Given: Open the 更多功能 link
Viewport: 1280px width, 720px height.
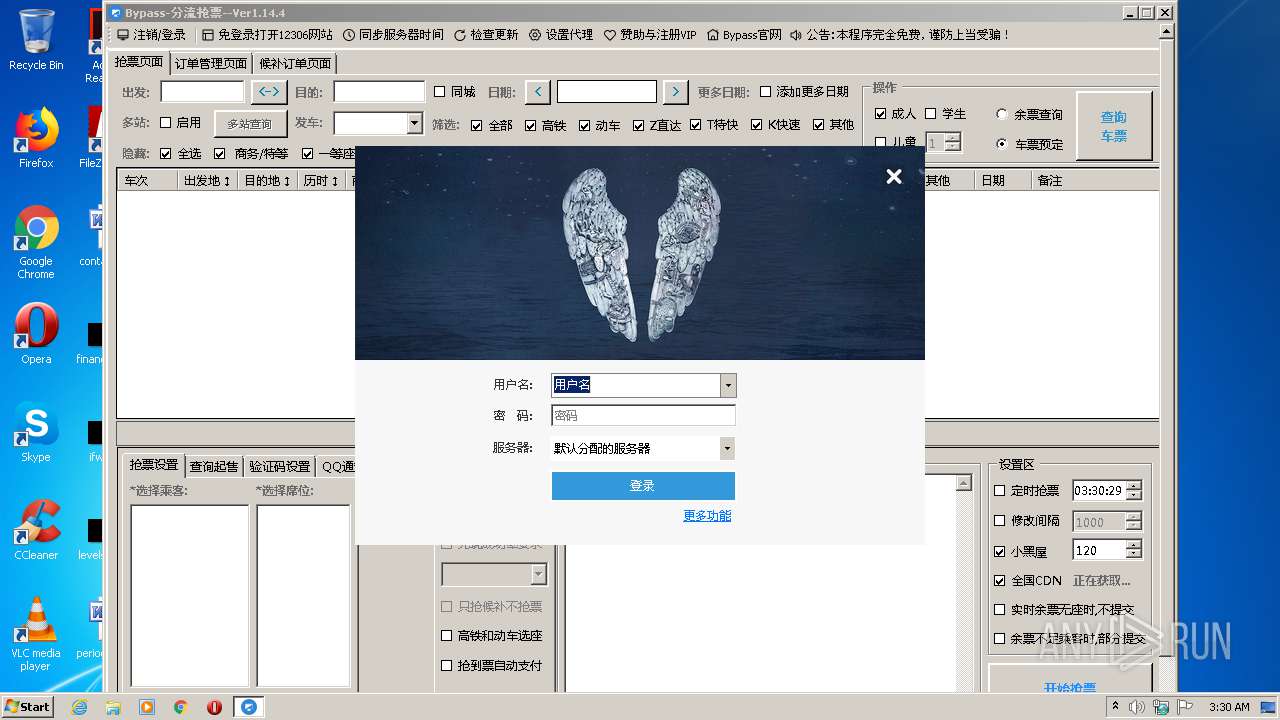Looking at the screenshot, I should click(707, 515).
